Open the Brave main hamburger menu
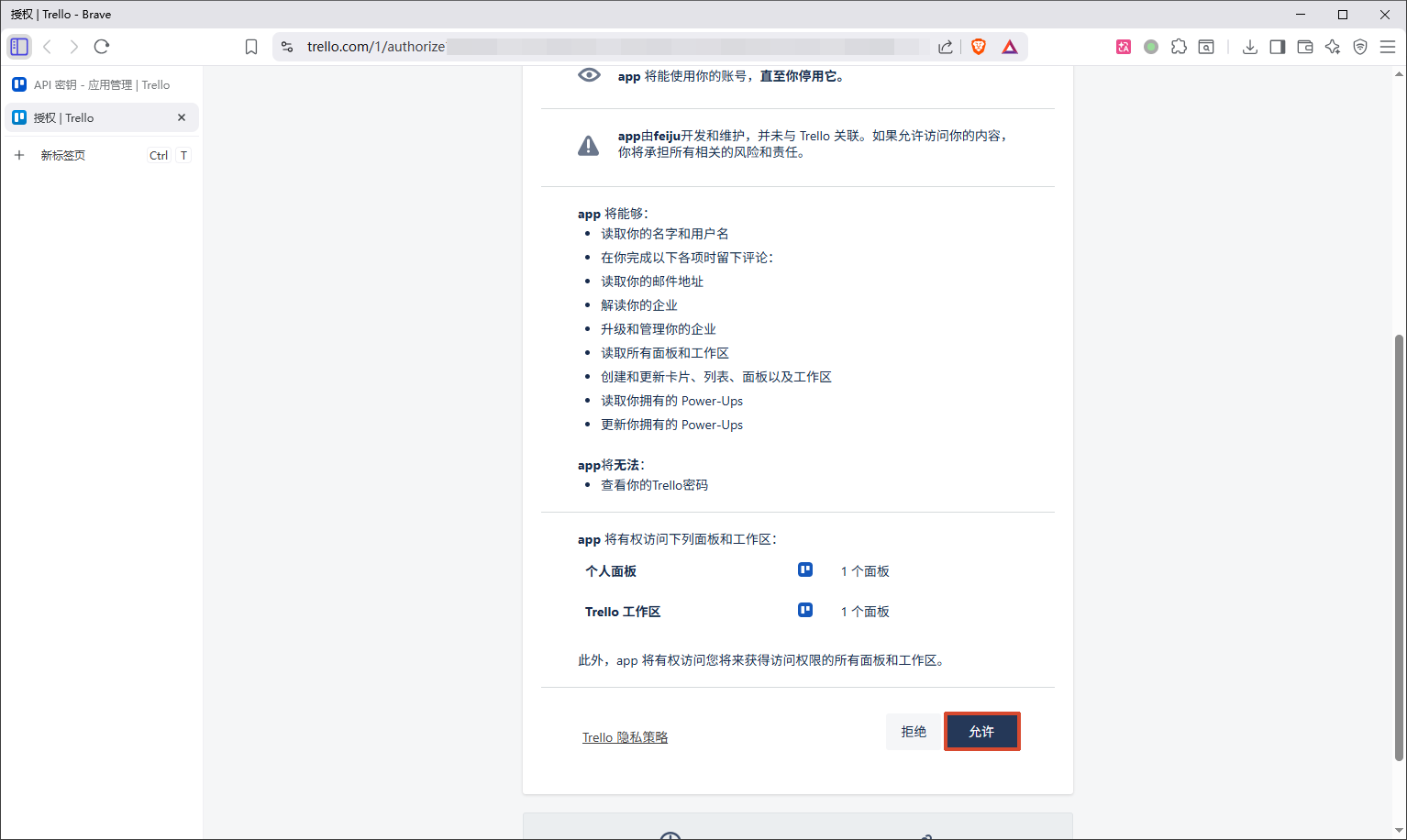Image resolution: width=1407 pixels, height=840 pixels. 1388,47
